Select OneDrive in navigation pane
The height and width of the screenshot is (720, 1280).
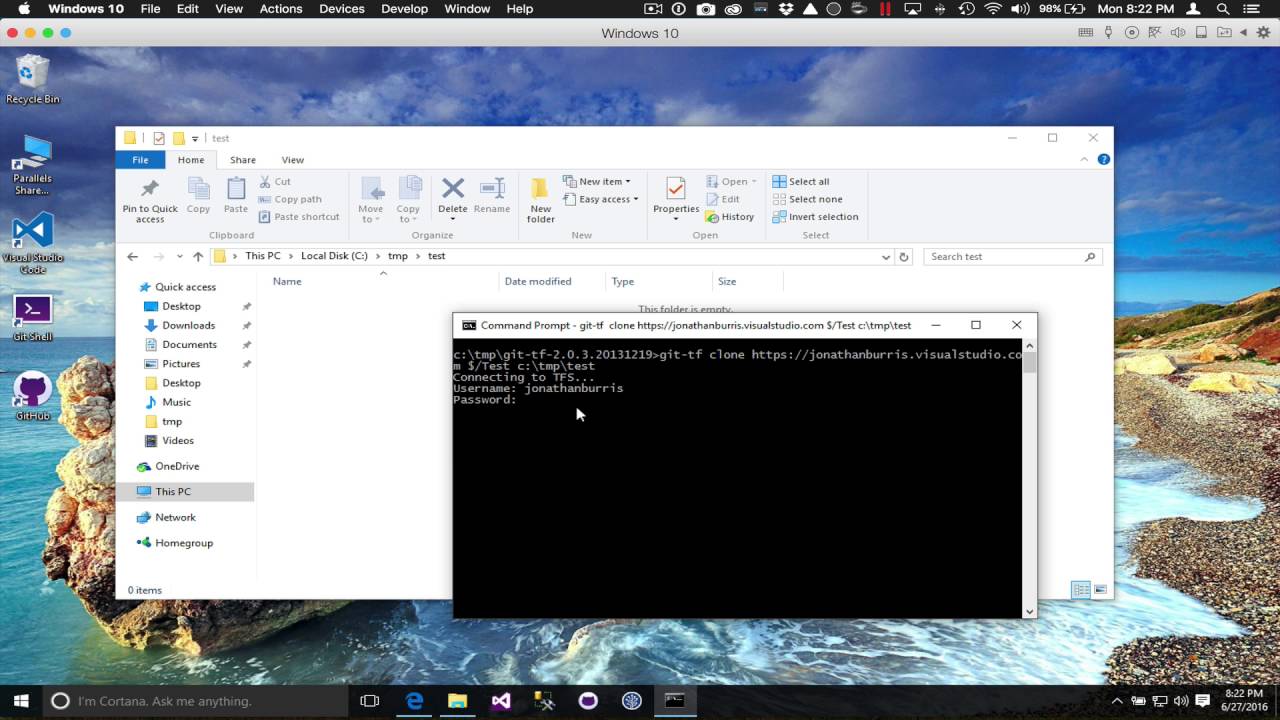point(176,466)
